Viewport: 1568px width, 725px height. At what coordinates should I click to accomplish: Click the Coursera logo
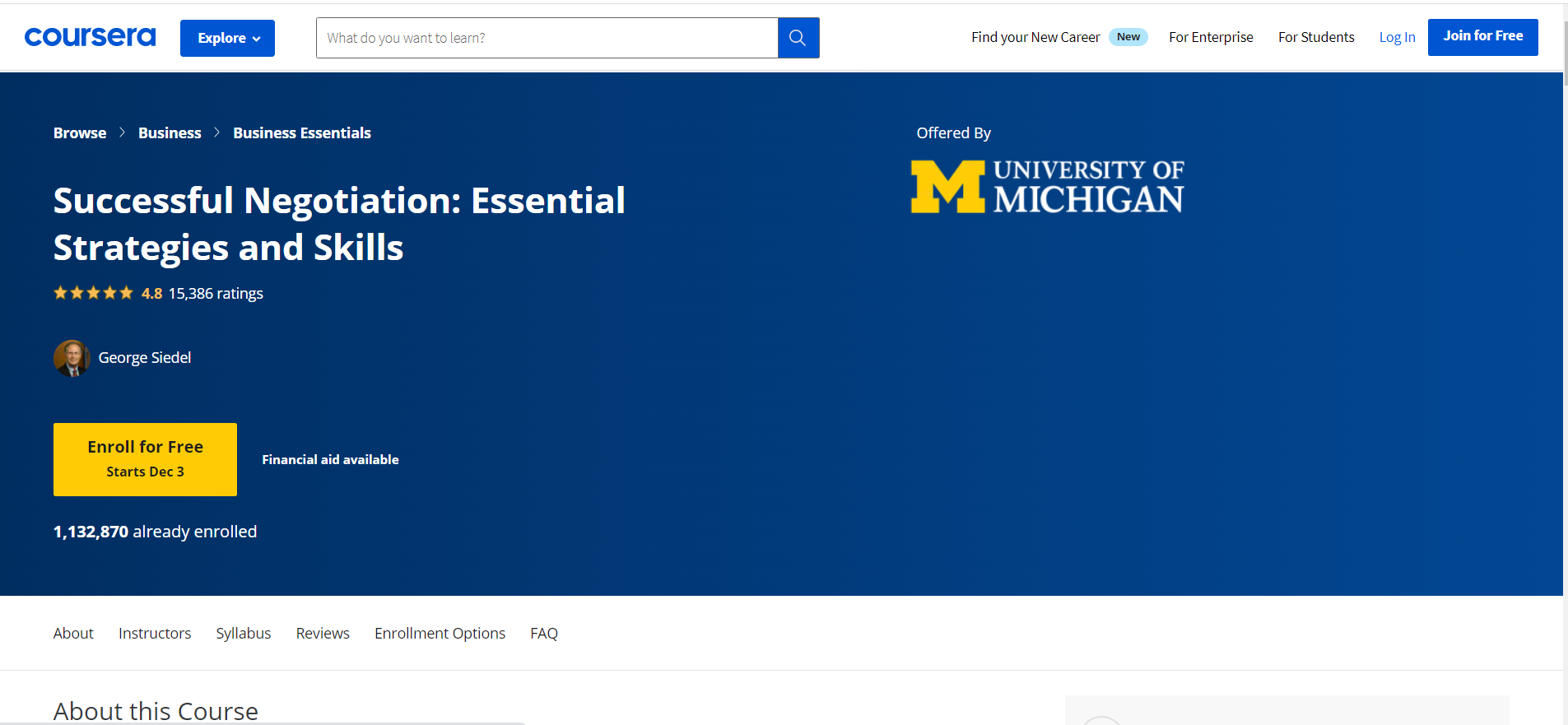pyautogui.click(x=90, y=37)
